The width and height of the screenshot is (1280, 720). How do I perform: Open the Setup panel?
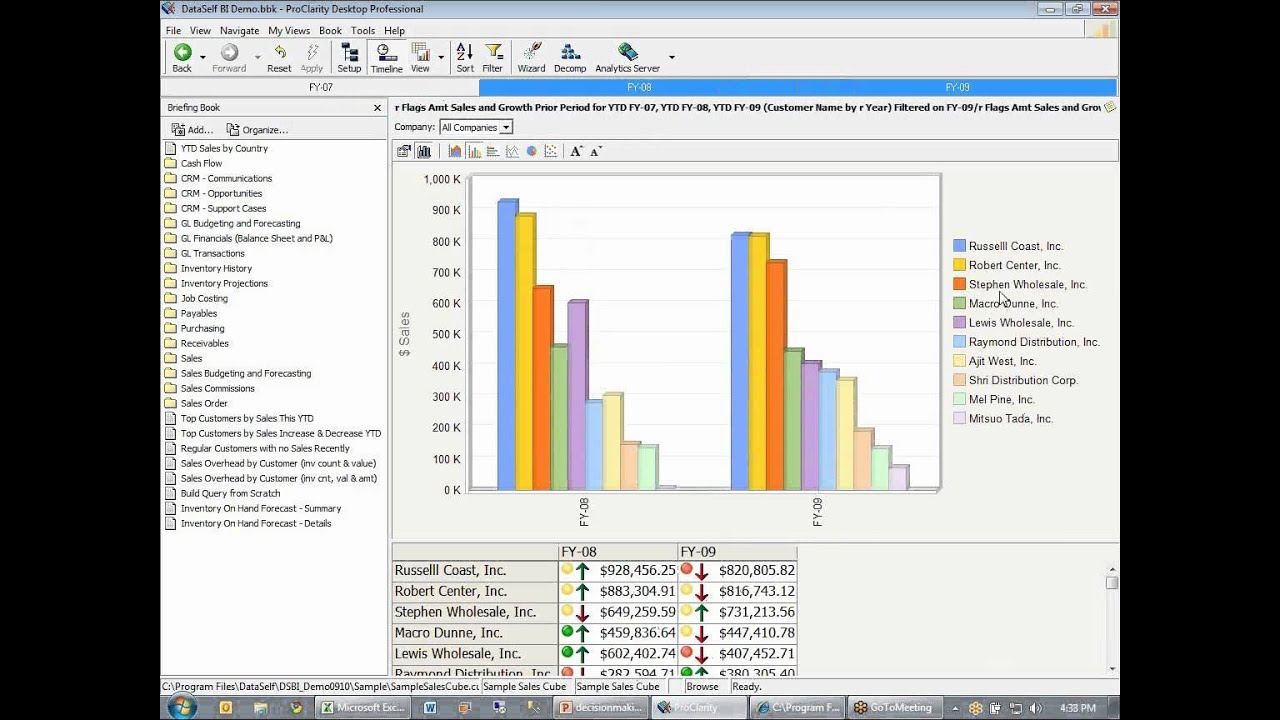[x=349, y=58]
